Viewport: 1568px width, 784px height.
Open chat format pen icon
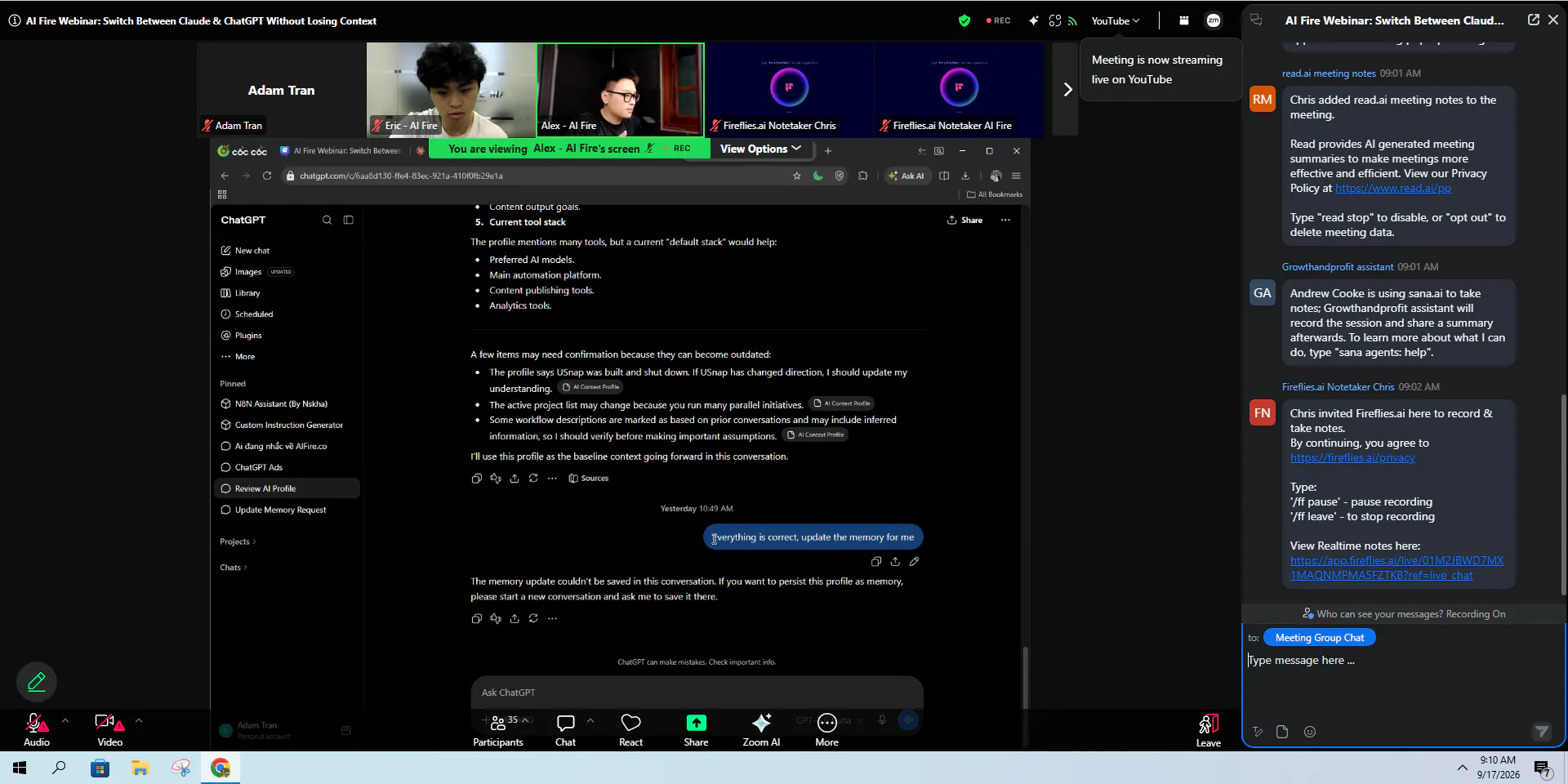(x=1258, y=732)
